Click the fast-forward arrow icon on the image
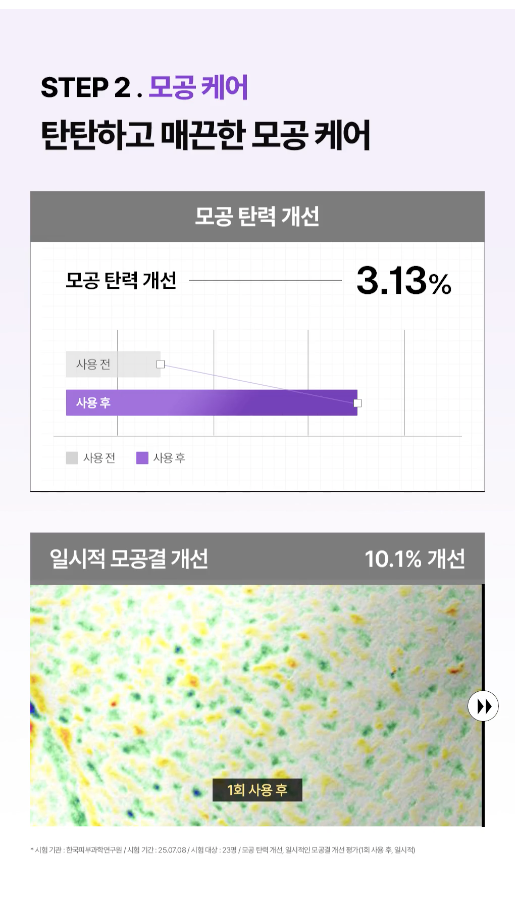 pyautogui.click(x=483, y=706)
